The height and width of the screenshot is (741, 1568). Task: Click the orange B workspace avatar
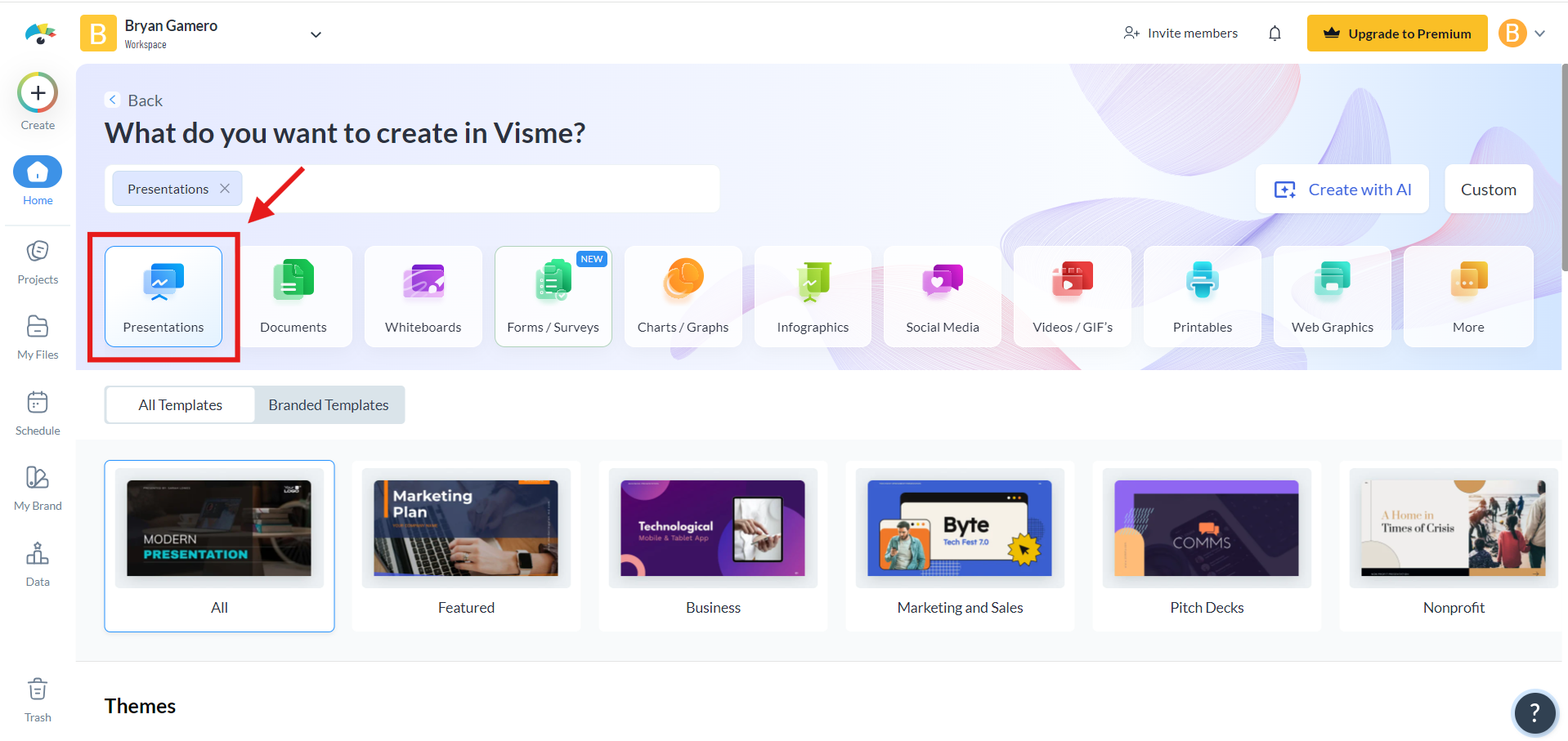click(x=98, y=33)
